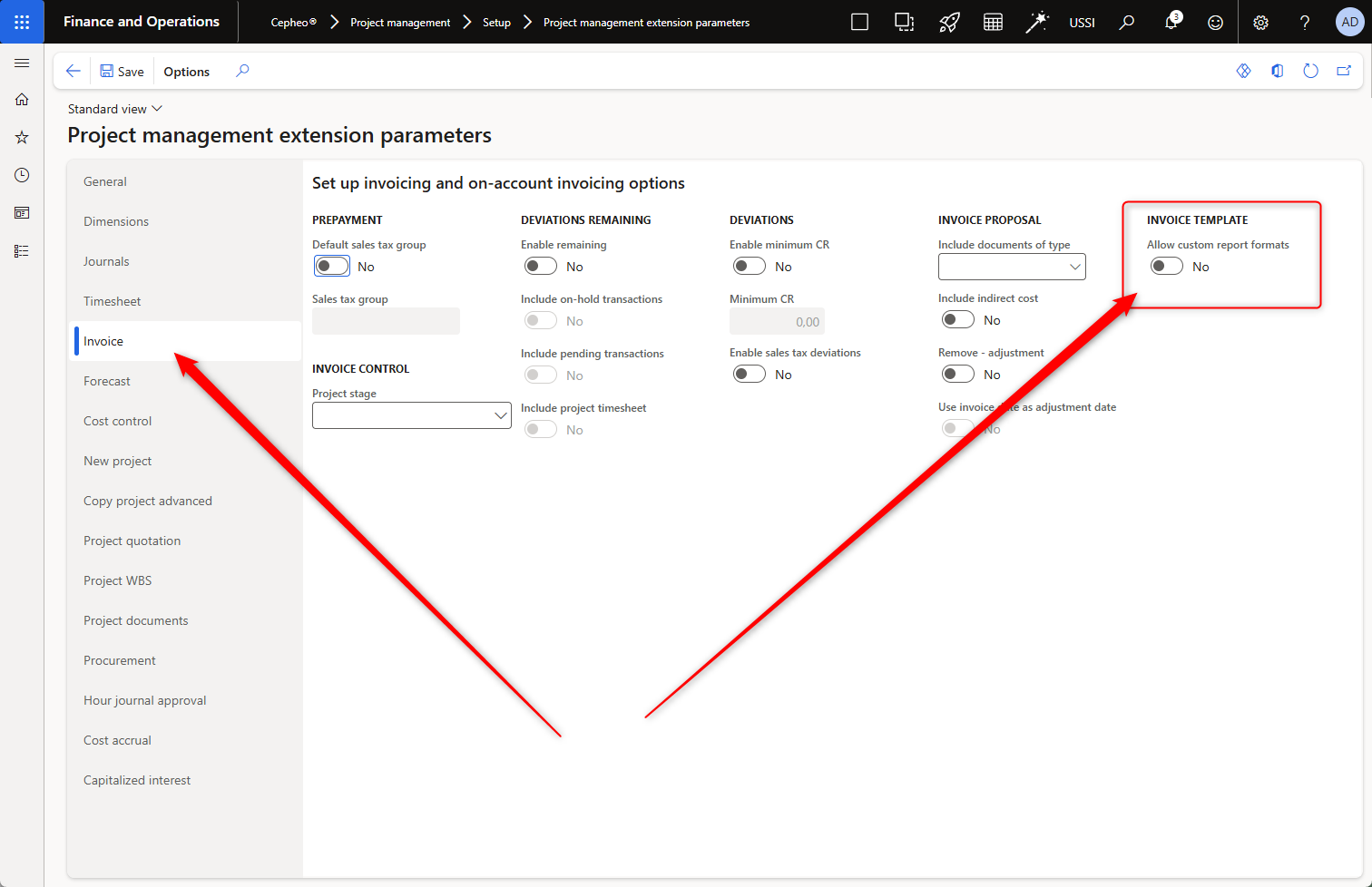Expand the Standard view selector
Screen dimensions: 1372x887
[114, 109]
